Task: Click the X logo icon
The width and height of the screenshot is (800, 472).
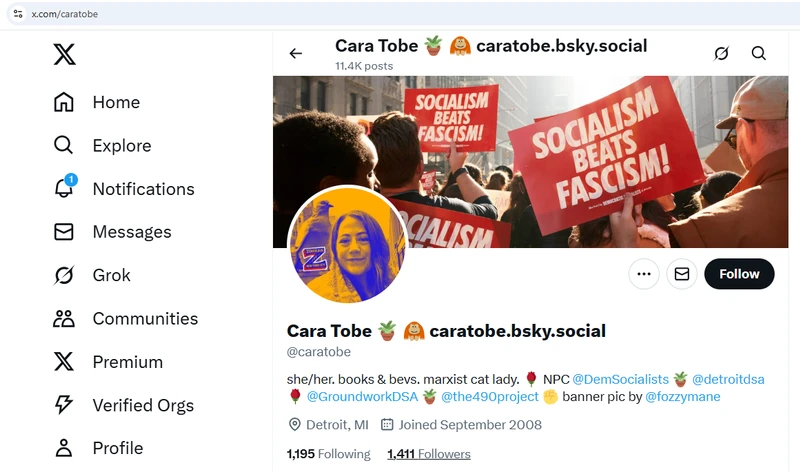Action: coord(64,55)
